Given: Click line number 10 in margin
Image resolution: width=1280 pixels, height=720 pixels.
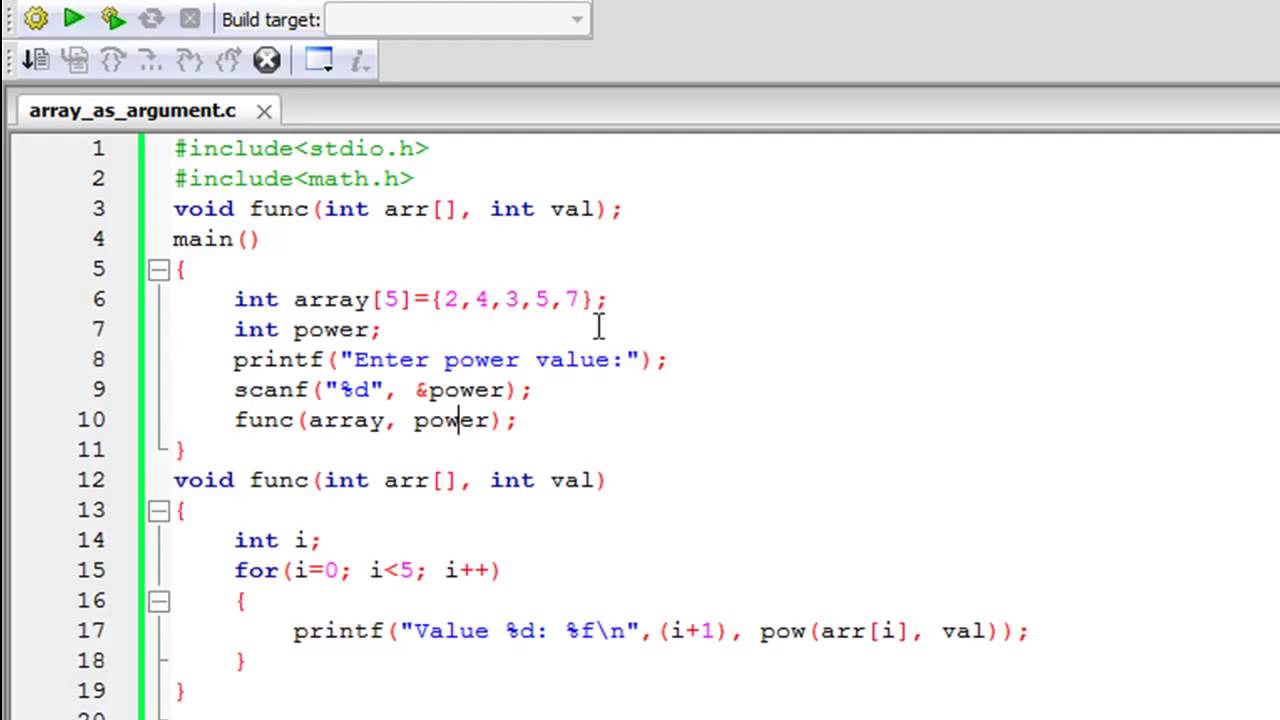Looking at the screenshot, I should (91, 419).
